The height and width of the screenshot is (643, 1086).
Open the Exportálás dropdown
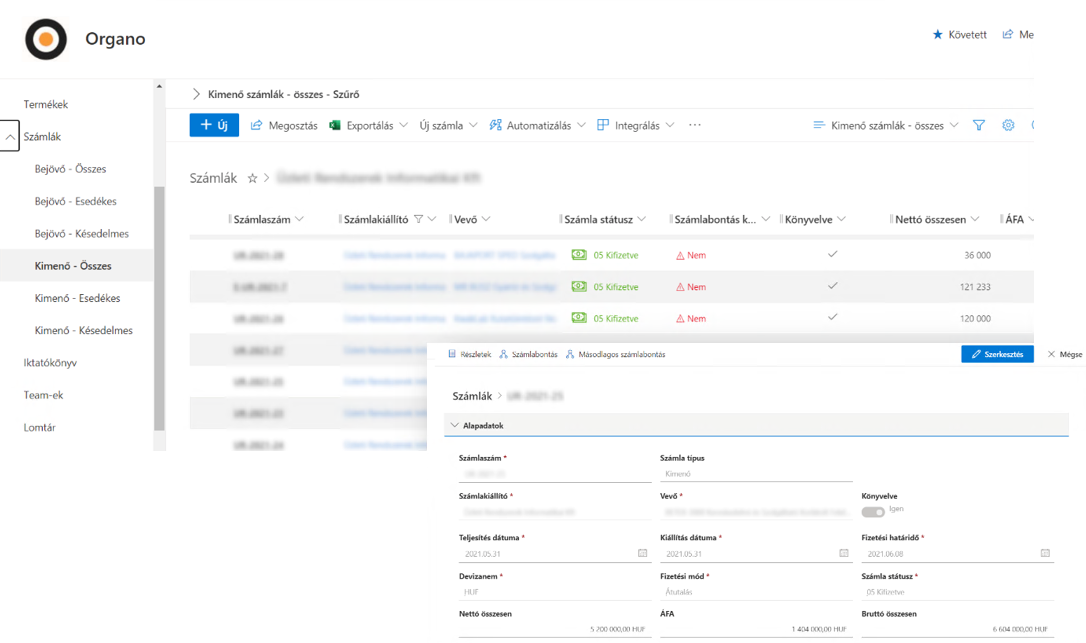[369, 125]
